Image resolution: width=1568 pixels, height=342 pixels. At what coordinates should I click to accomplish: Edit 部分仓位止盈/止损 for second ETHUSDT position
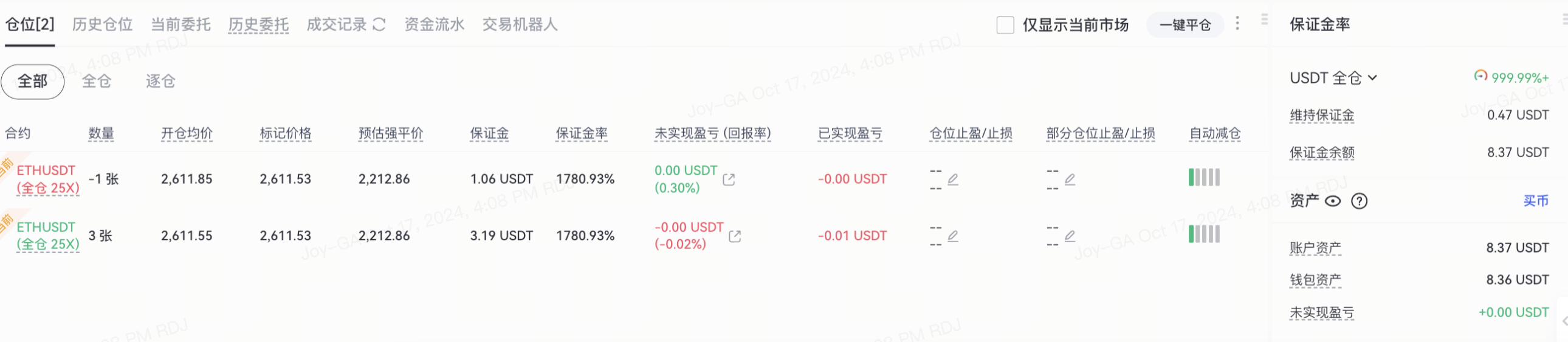point(1070,236)
